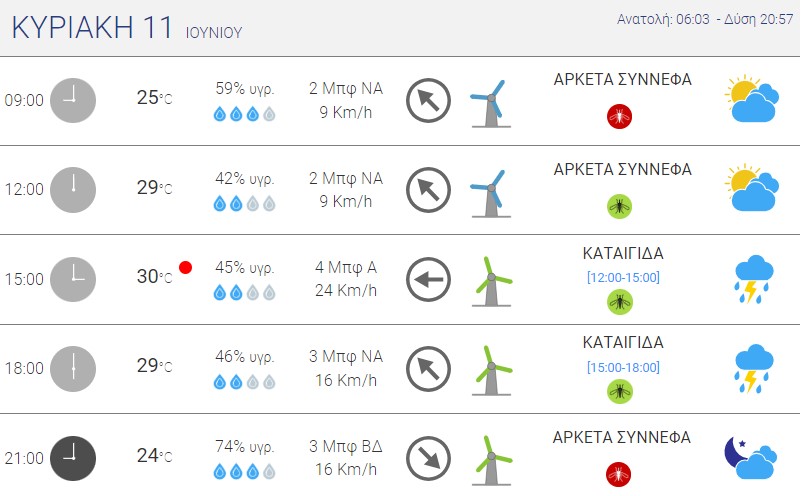Screen dimensions: 812x496
Task: Click the humidity droplets under 59% υγρ.
Action: pos(244,114)
